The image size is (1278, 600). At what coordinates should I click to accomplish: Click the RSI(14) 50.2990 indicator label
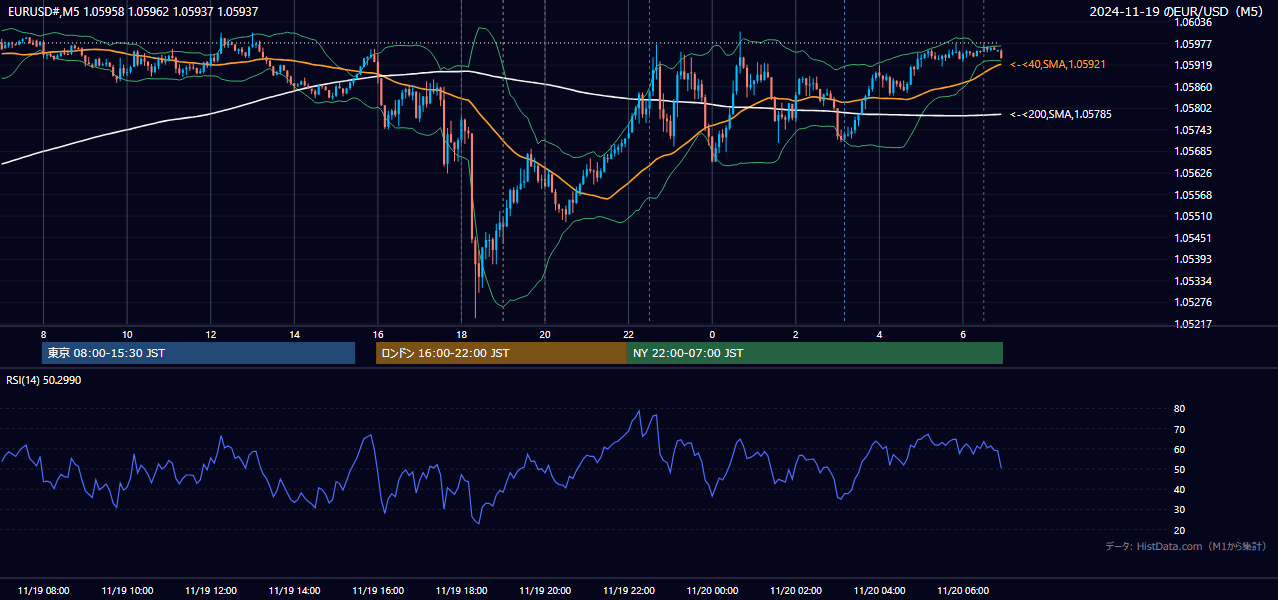(44, 380)
